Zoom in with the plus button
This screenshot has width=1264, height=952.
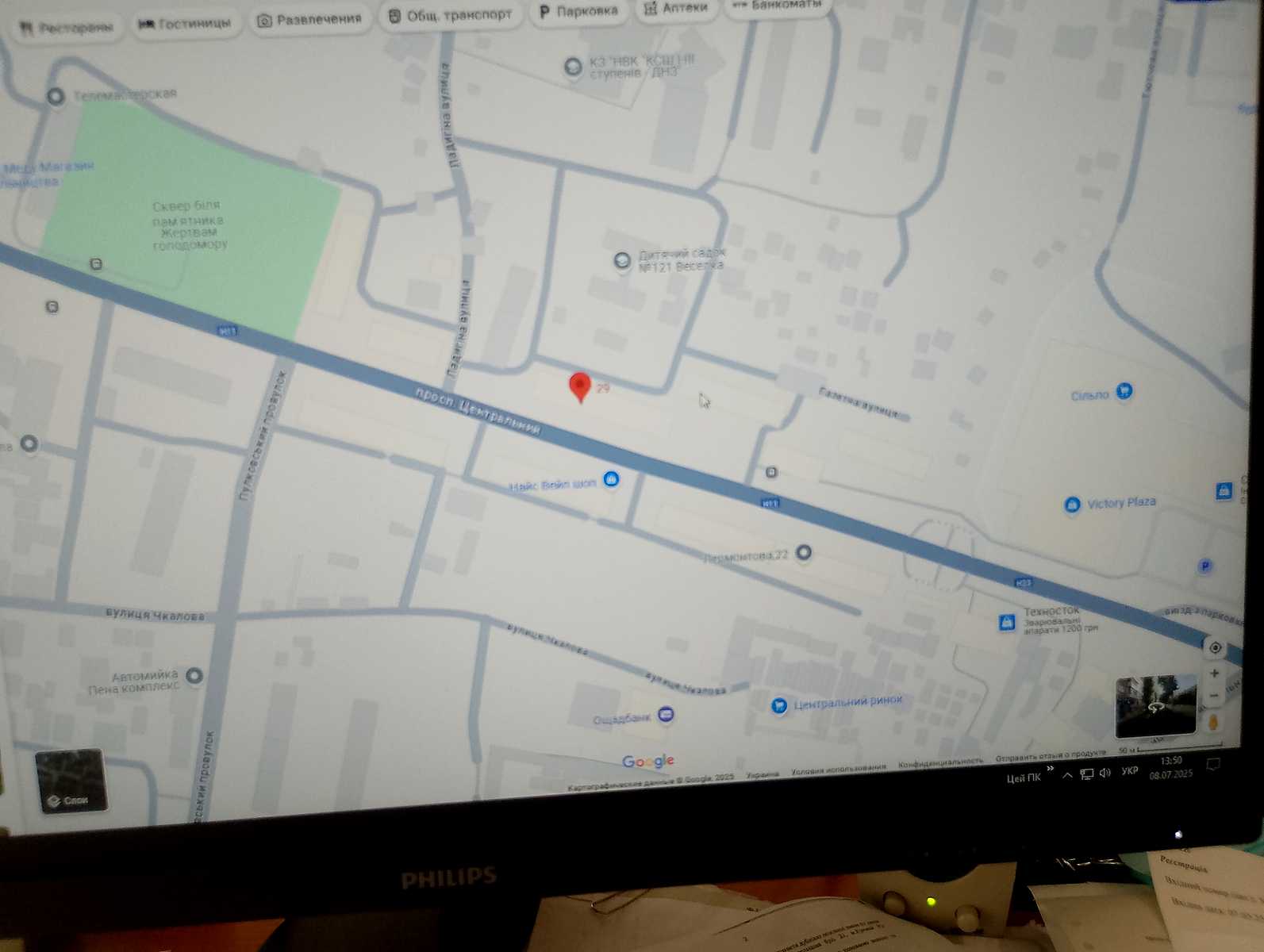(x=1214, y=674)
